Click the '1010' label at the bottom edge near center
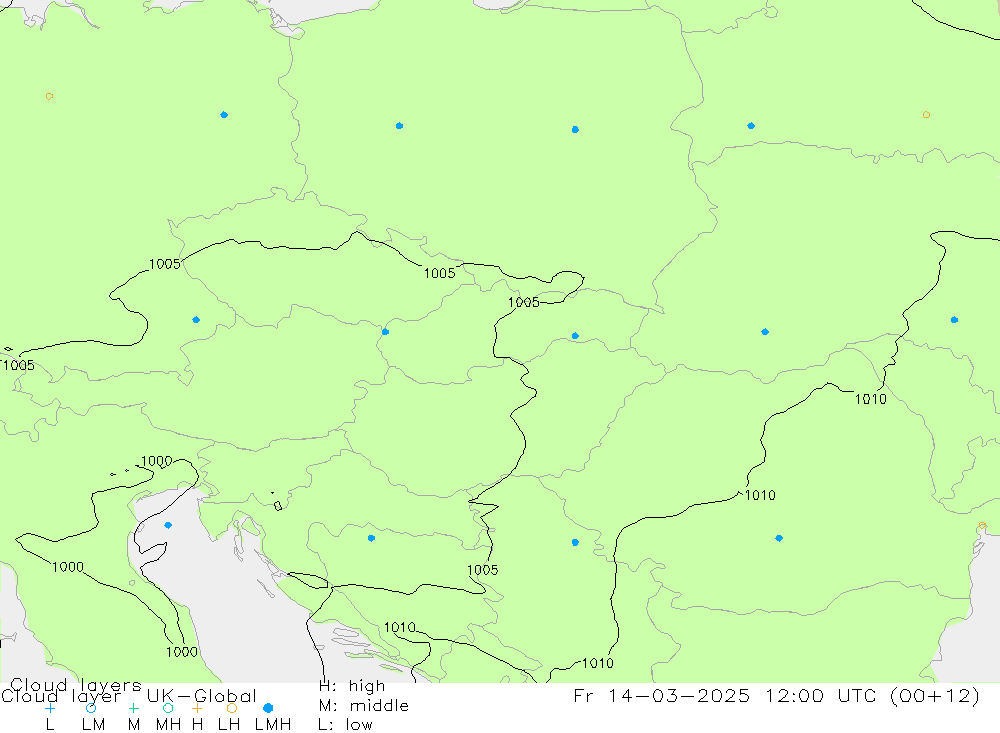 pos(598,663)
